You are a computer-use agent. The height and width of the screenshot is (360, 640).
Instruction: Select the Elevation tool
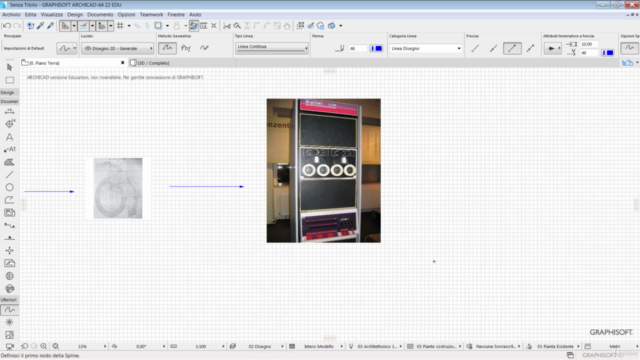[x=9, y=238]
